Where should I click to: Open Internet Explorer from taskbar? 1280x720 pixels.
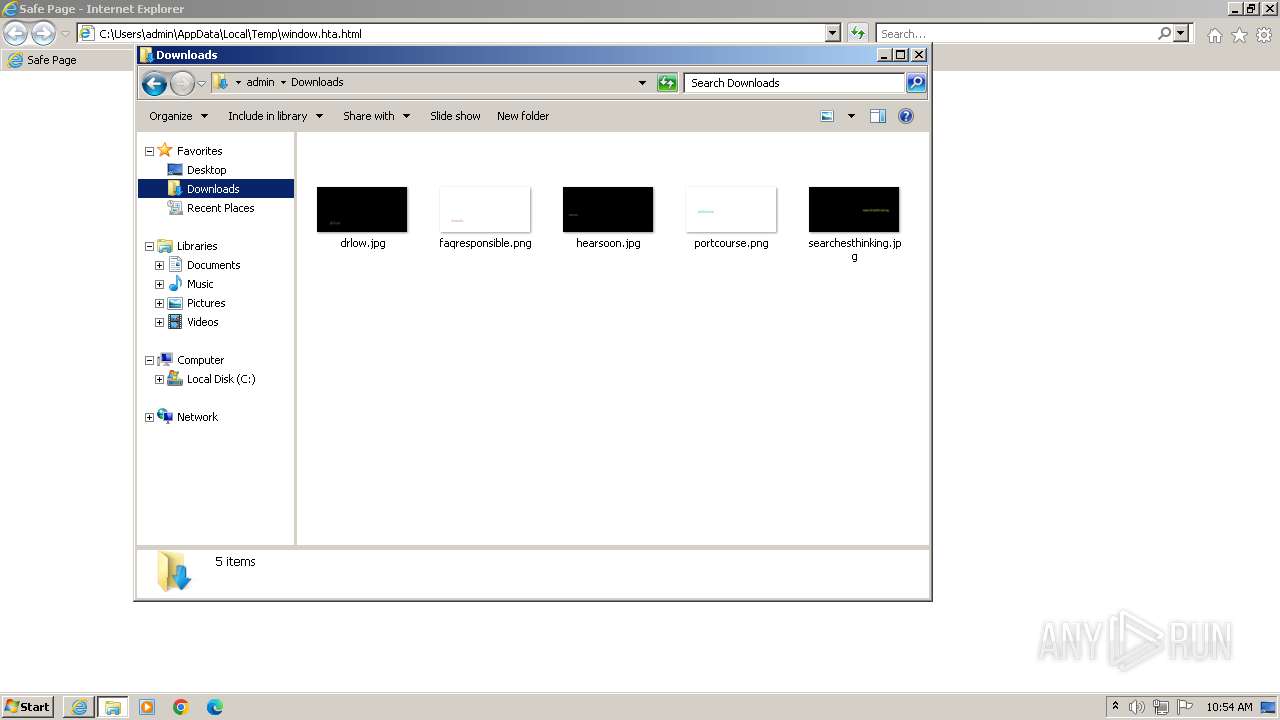click(x=79, y=707)
